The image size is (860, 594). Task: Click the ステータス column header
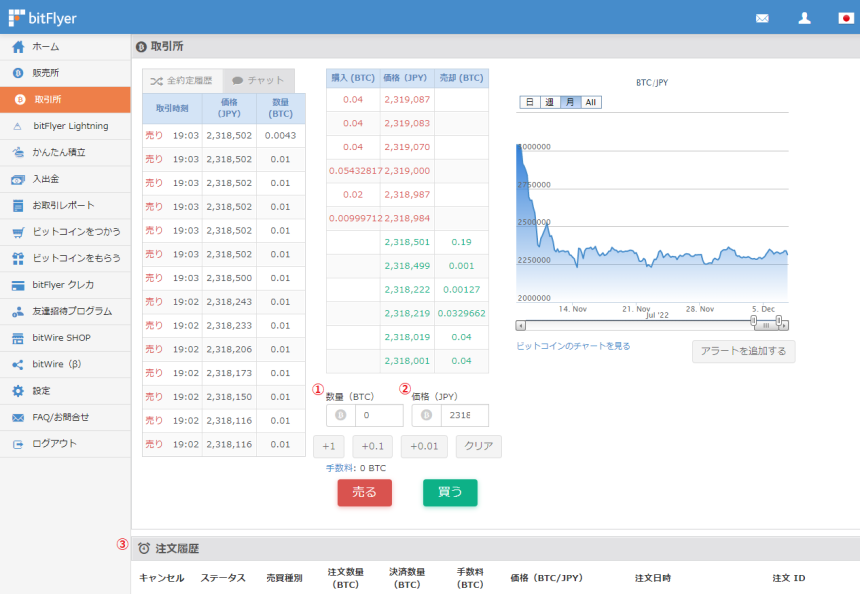pyautogui.click(x=223, y=578)
